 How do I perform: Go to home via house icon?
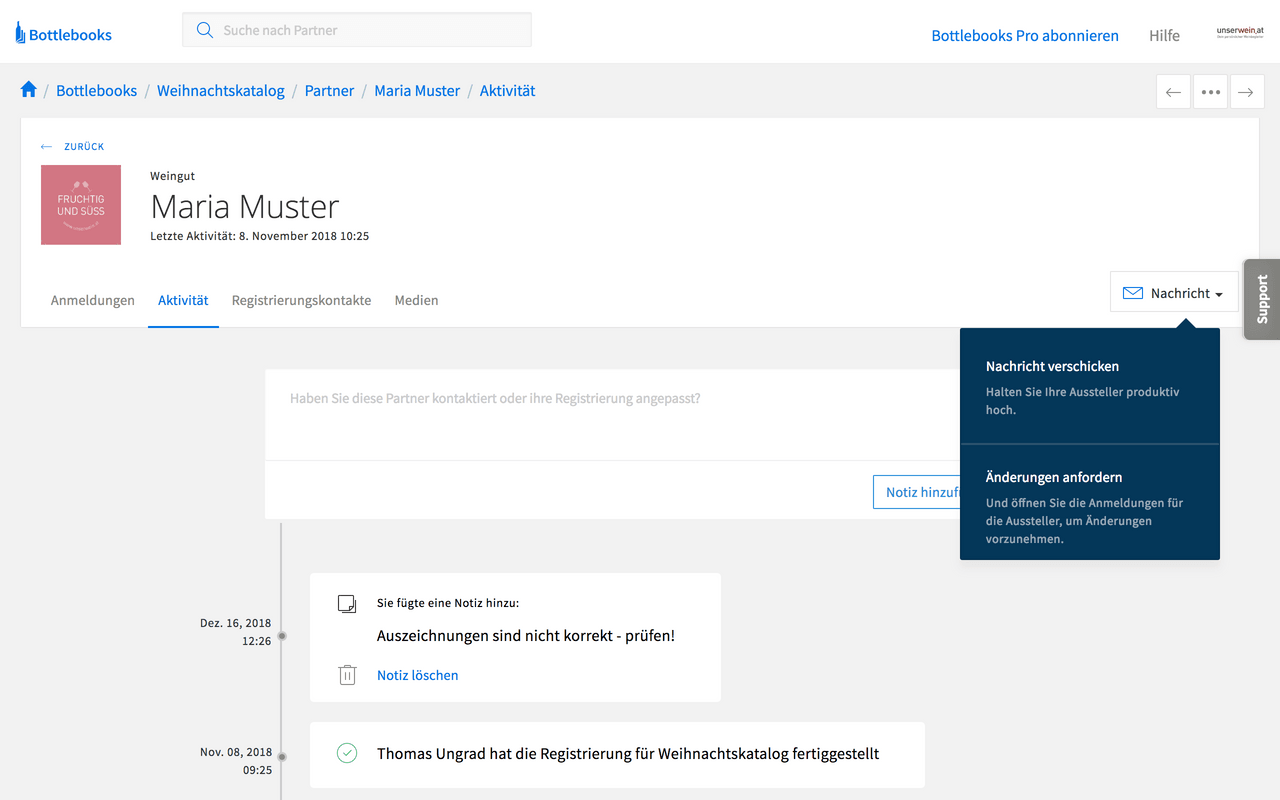coord(28,89)
